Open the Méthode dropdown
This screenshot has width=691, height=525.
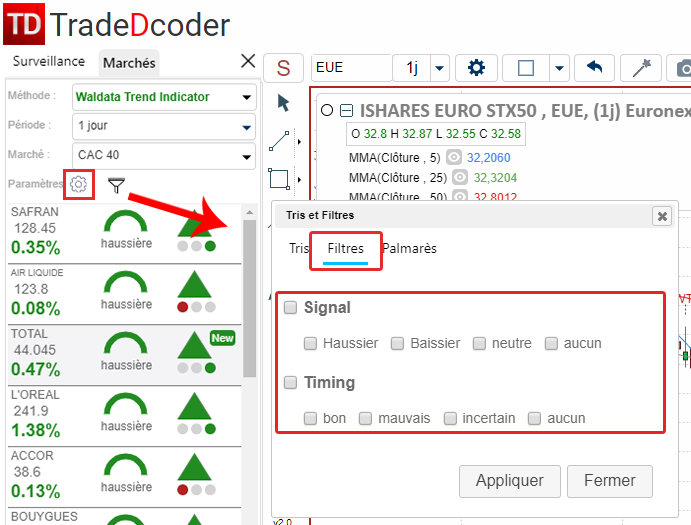point(164,97)
